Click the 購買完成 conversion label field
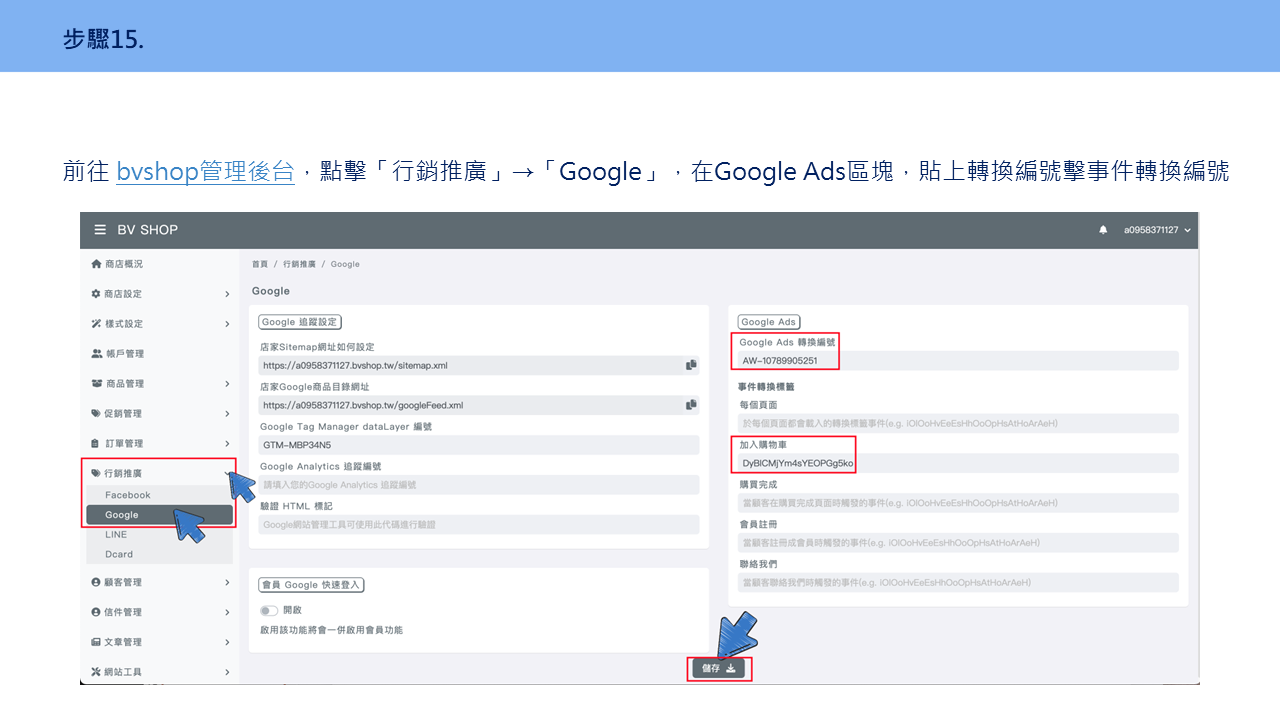The image size is (1280, 720). coord(958,503)
